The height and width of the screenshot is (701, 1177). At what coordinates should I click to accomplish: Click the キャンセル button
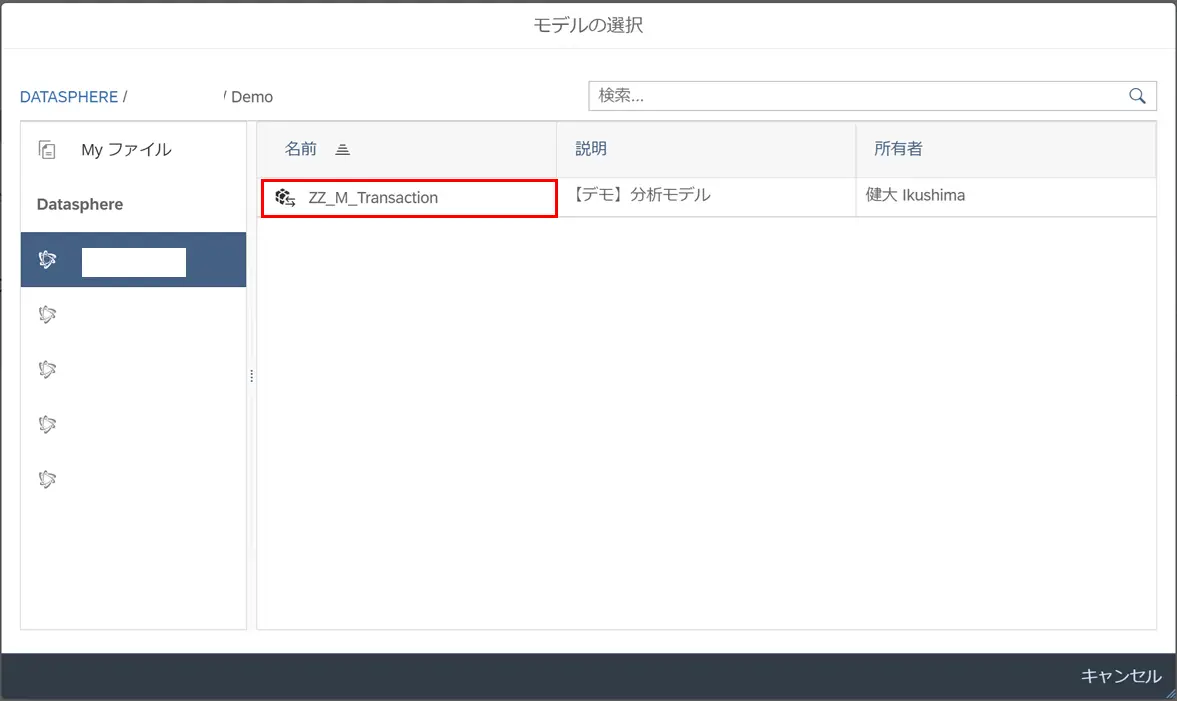pos(1121,676)
